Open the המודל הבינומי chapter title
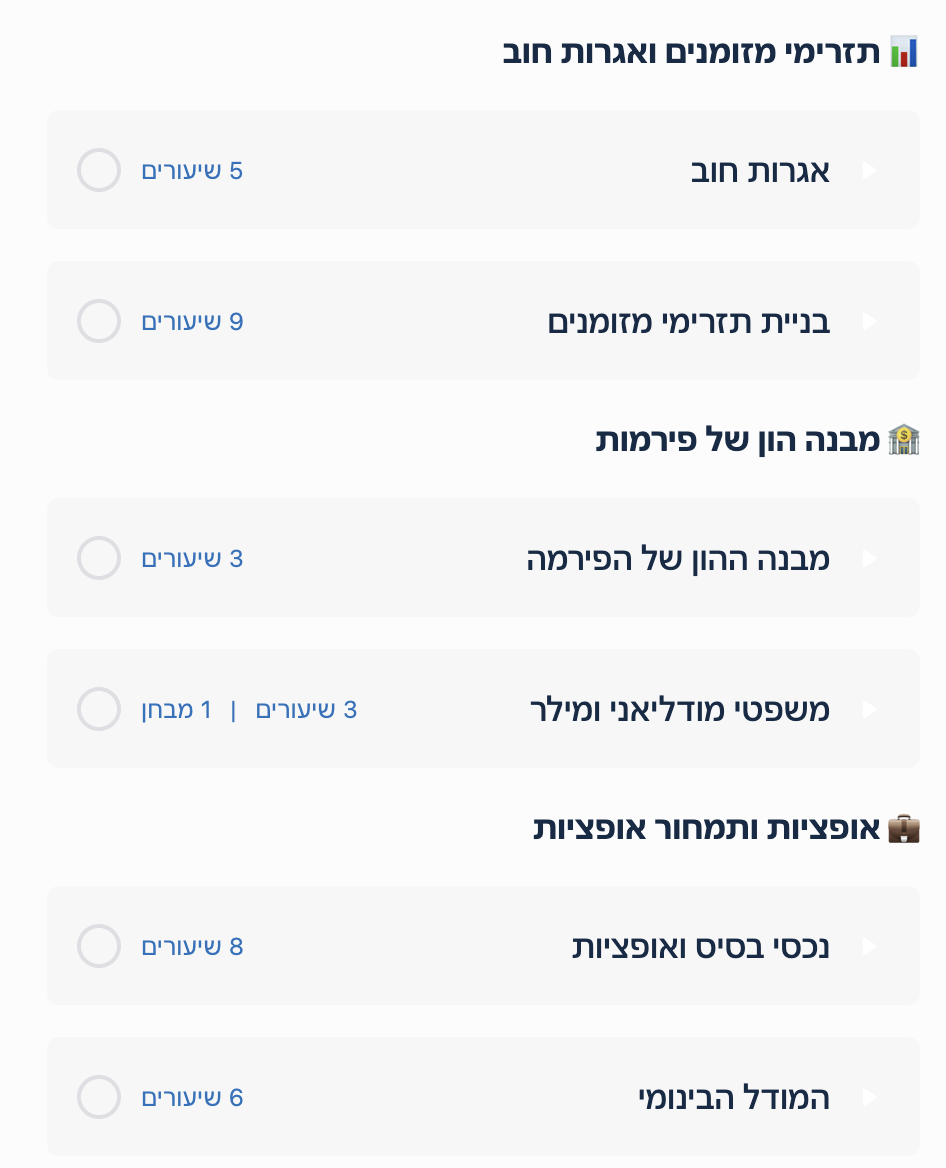 tap(734, 1098)
